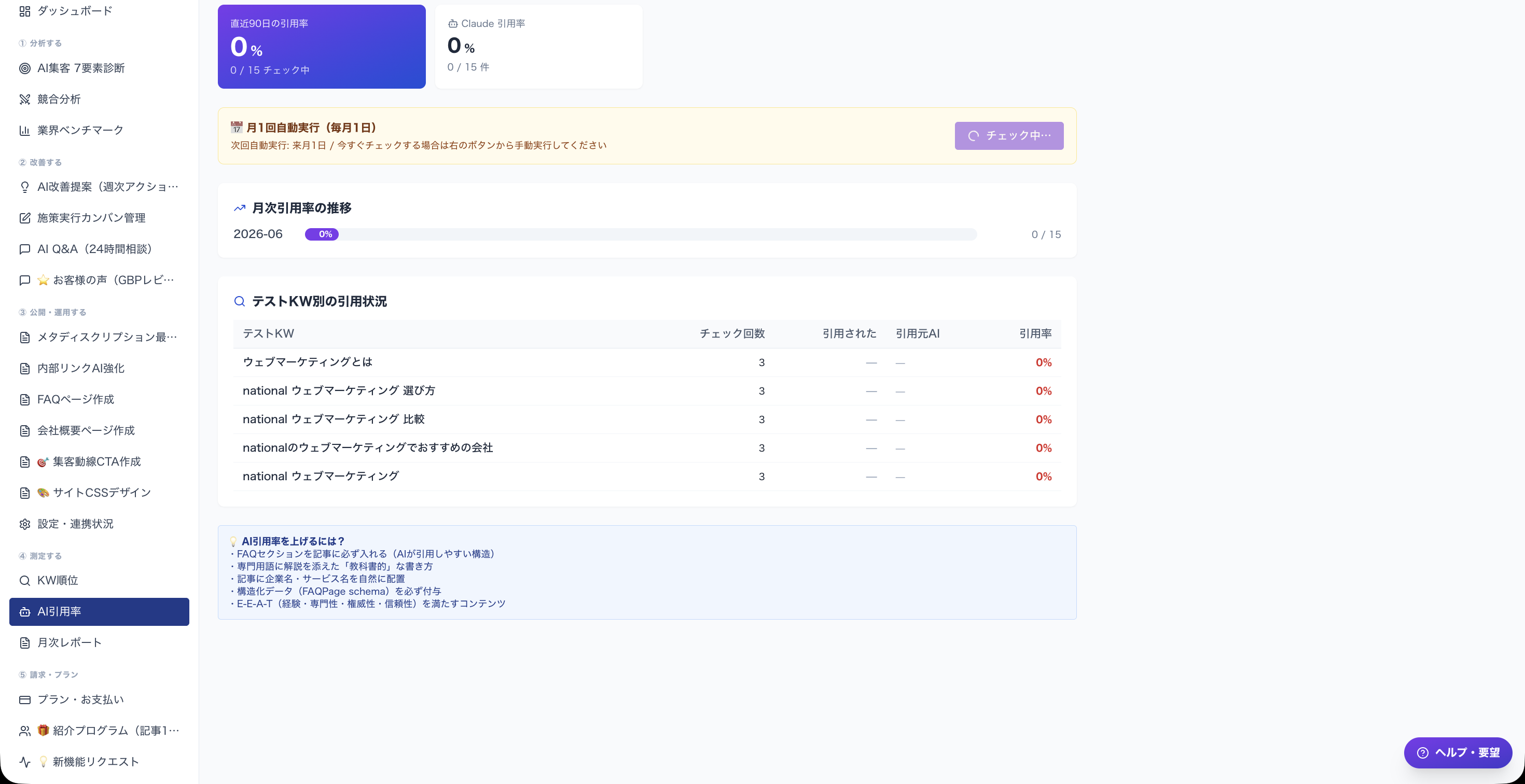Click the chat icon beside お客様の声
This screenshot has height=784, width=1525.
pyautogui.click(x=24, y=281)
